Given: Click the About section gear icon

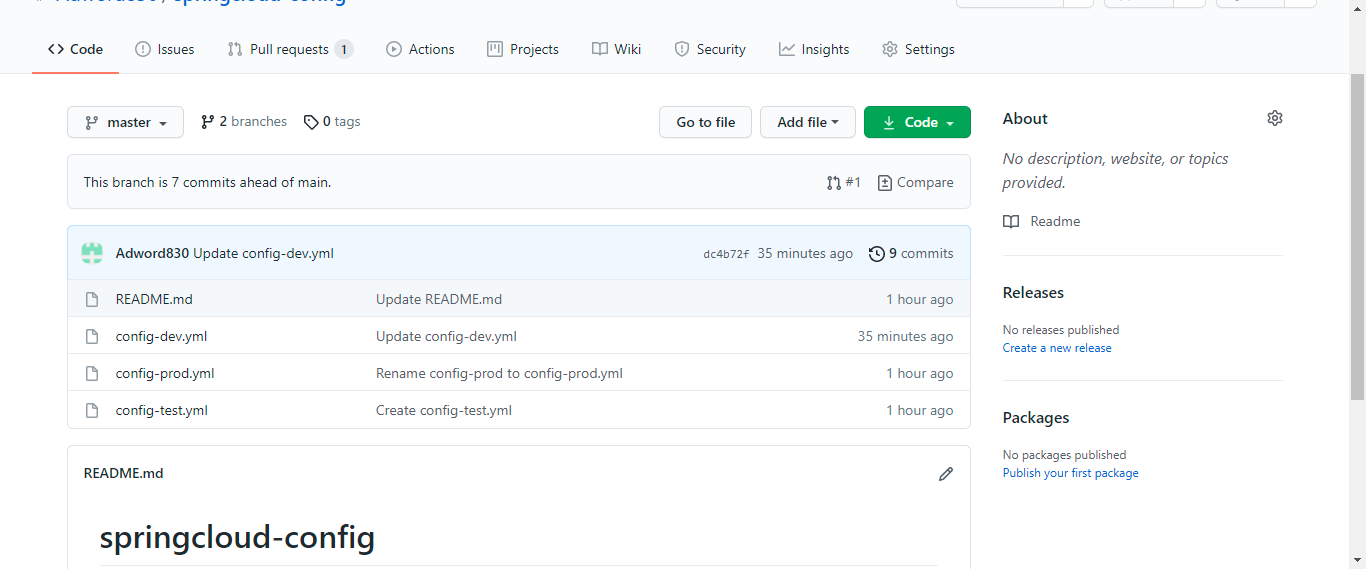Looking at the screenshot, I should tap(1275, 118).
